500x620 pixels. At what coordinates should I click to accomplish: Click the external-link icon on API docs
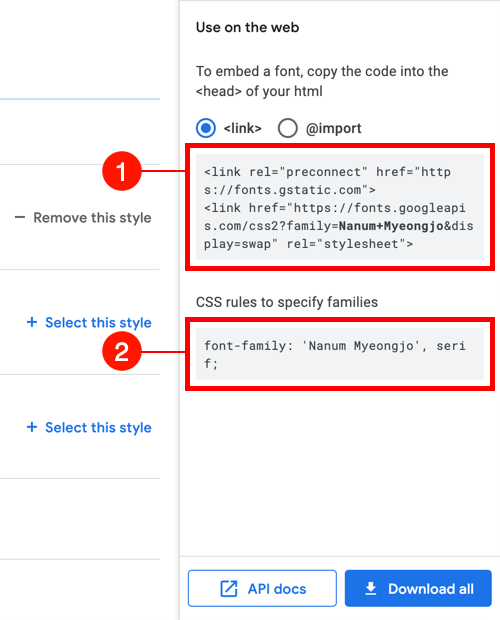(229, 588)
